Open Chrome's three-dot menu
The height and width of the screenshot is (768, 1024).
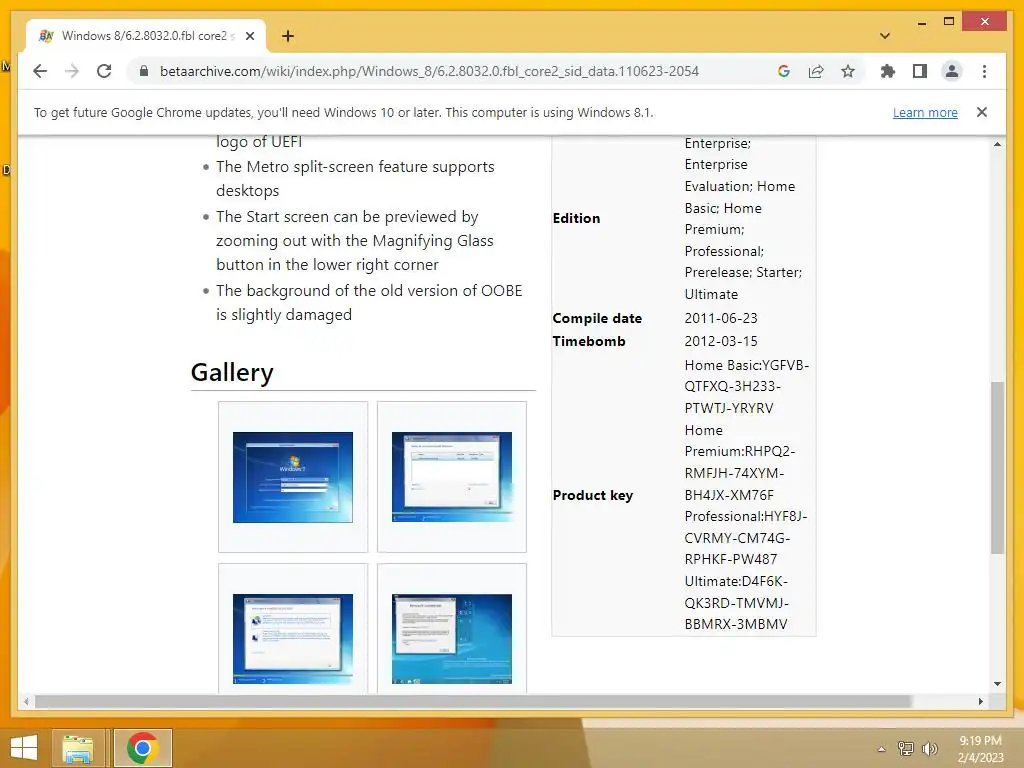[984, 71]
